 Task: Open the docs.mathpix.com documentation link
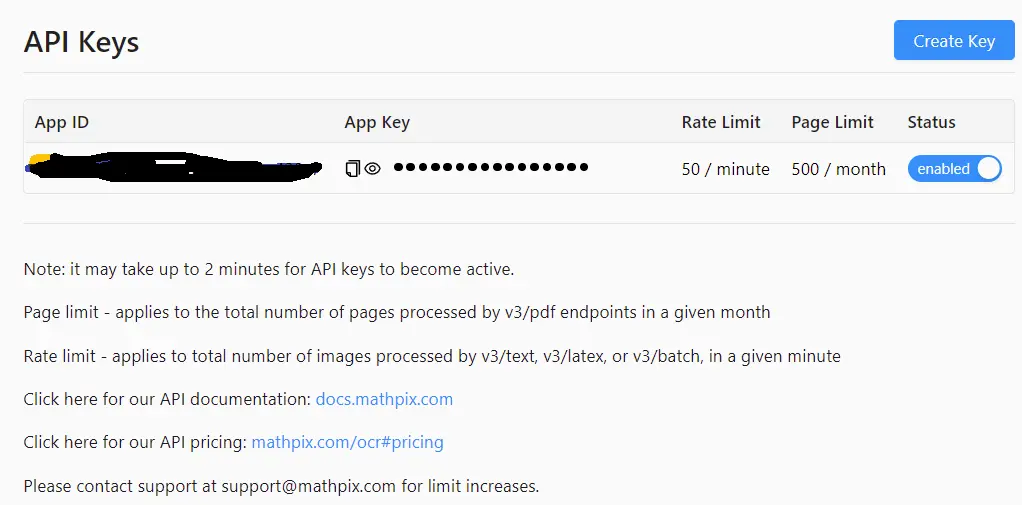(384, 399)
